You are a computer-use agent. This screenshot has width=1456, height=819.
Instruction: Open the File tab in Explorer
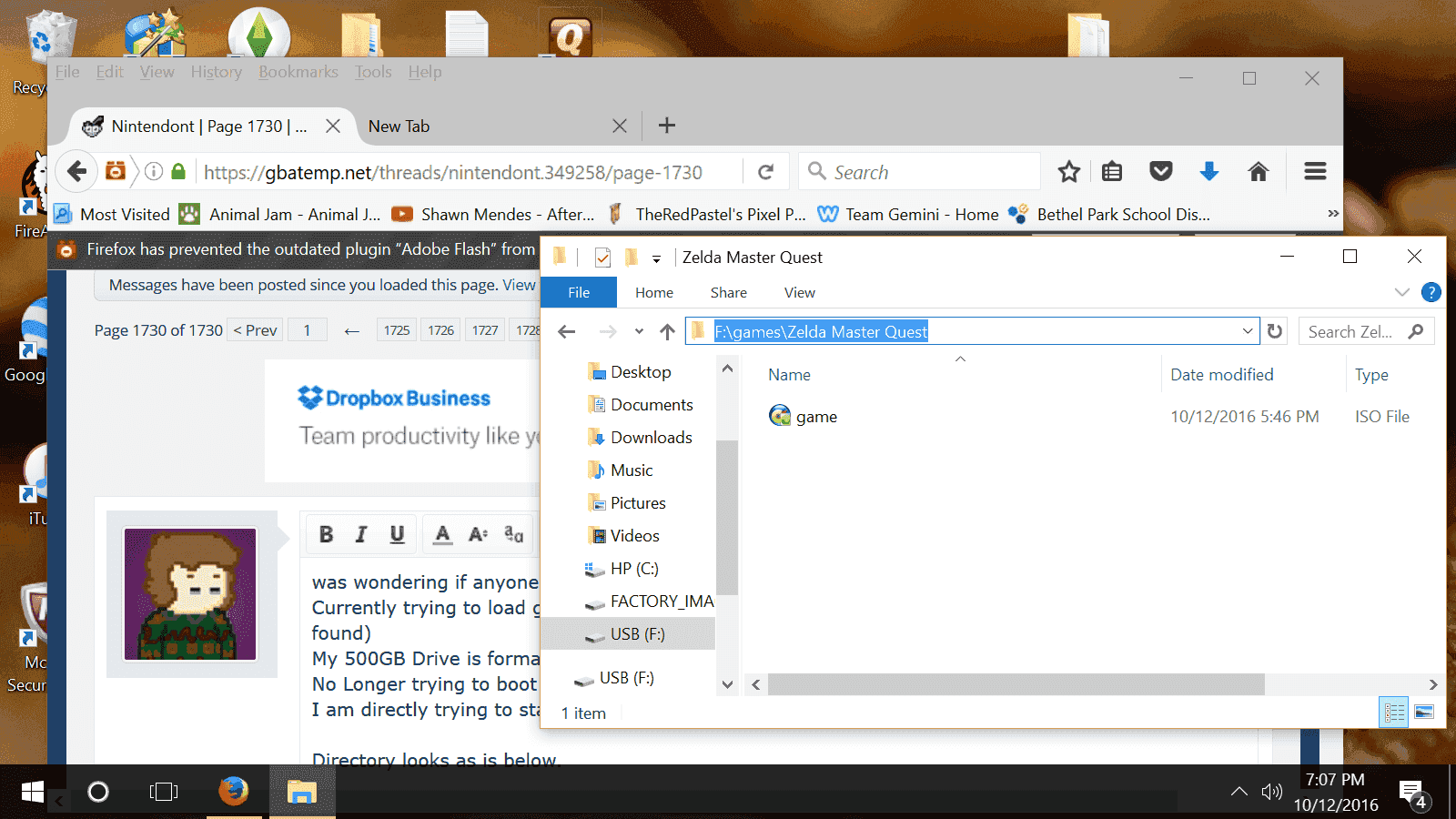pyautogui.click(x=579, y=292)
